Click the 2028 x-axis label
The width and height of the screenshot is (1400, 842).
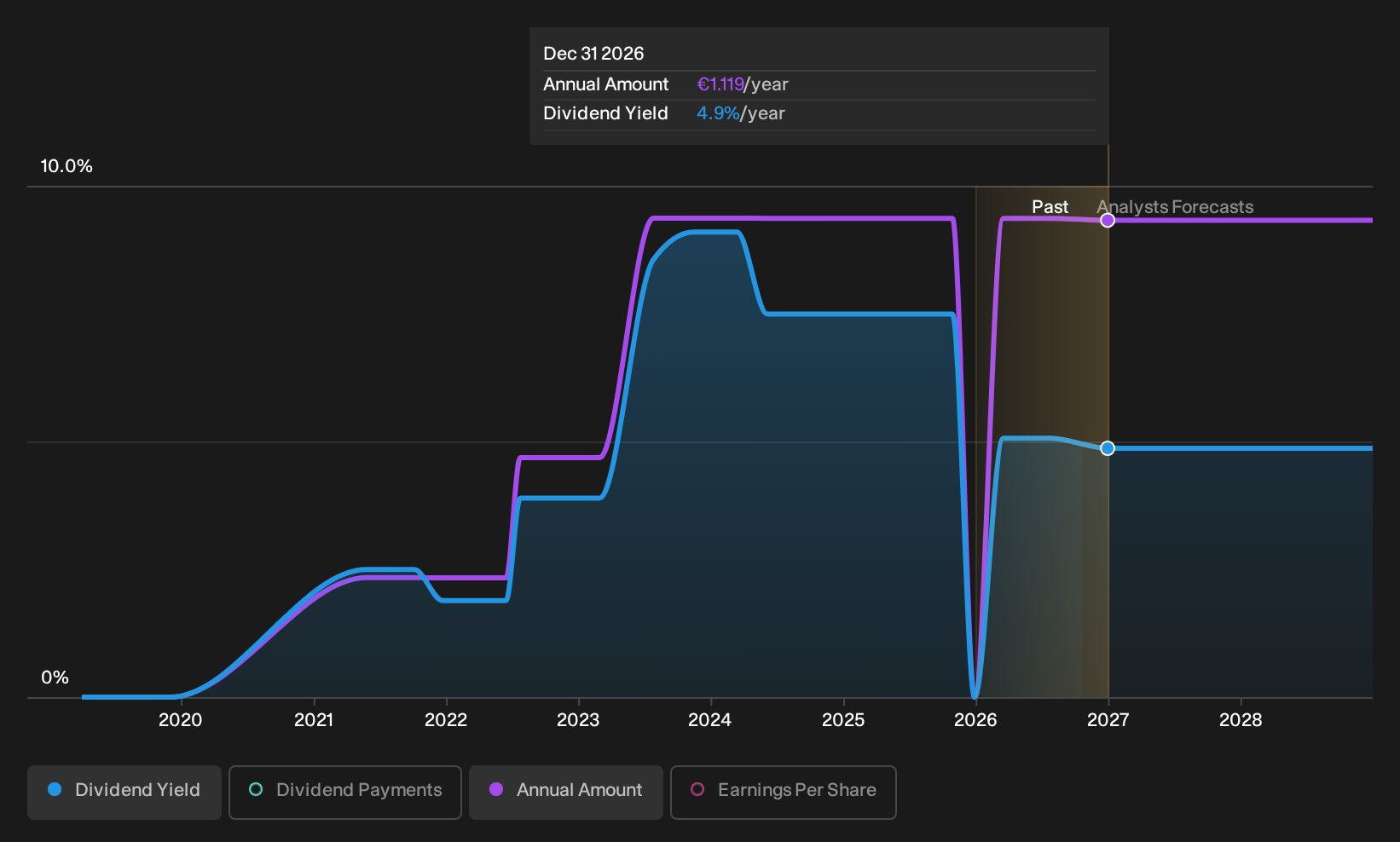point(1241,720)
